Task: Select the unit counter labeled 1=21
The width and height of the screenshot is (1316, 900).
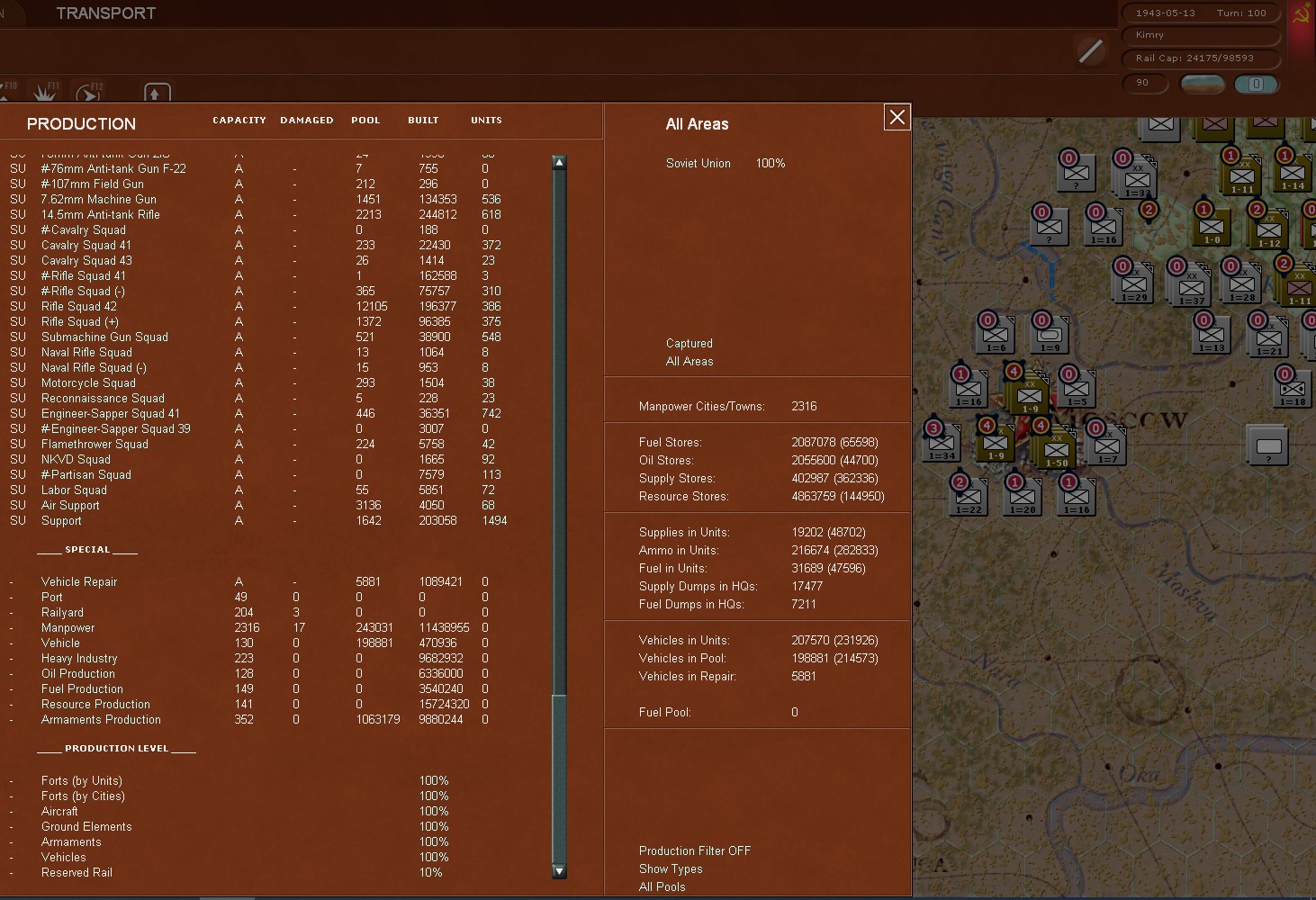Action: (x=1269, y=336)
